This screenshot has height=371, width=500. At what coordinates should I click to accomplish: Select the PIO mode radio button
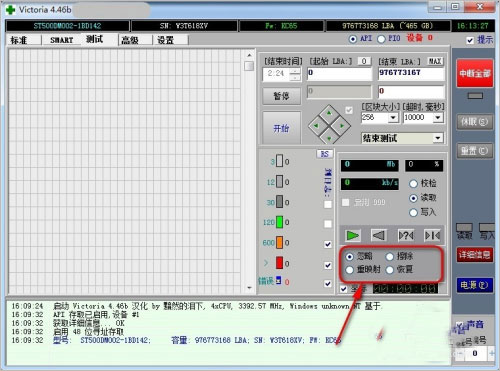(381, 39)
